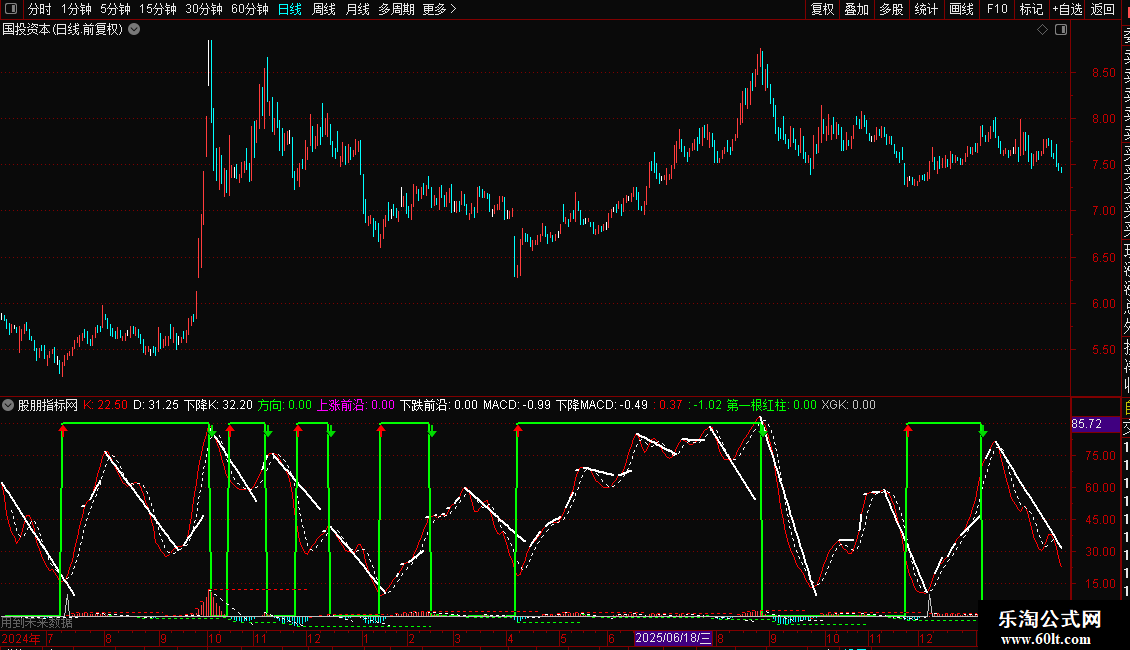Switch to 月线 monthly chart
Image resolution: width=1130 pixels, height=650 pixels.
[x=357, y=9]
